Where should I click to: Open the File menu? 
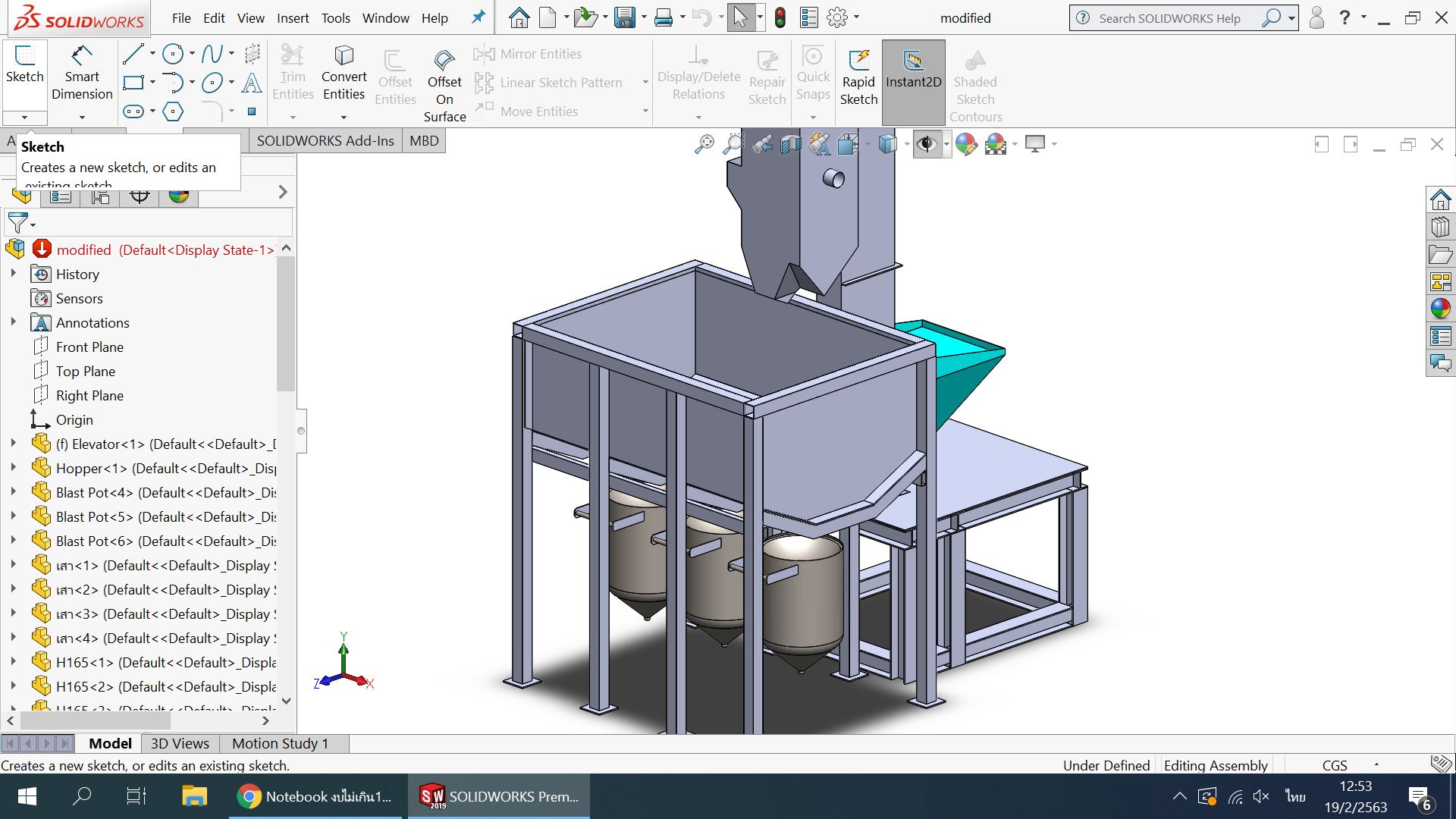[x=181, y=17]
